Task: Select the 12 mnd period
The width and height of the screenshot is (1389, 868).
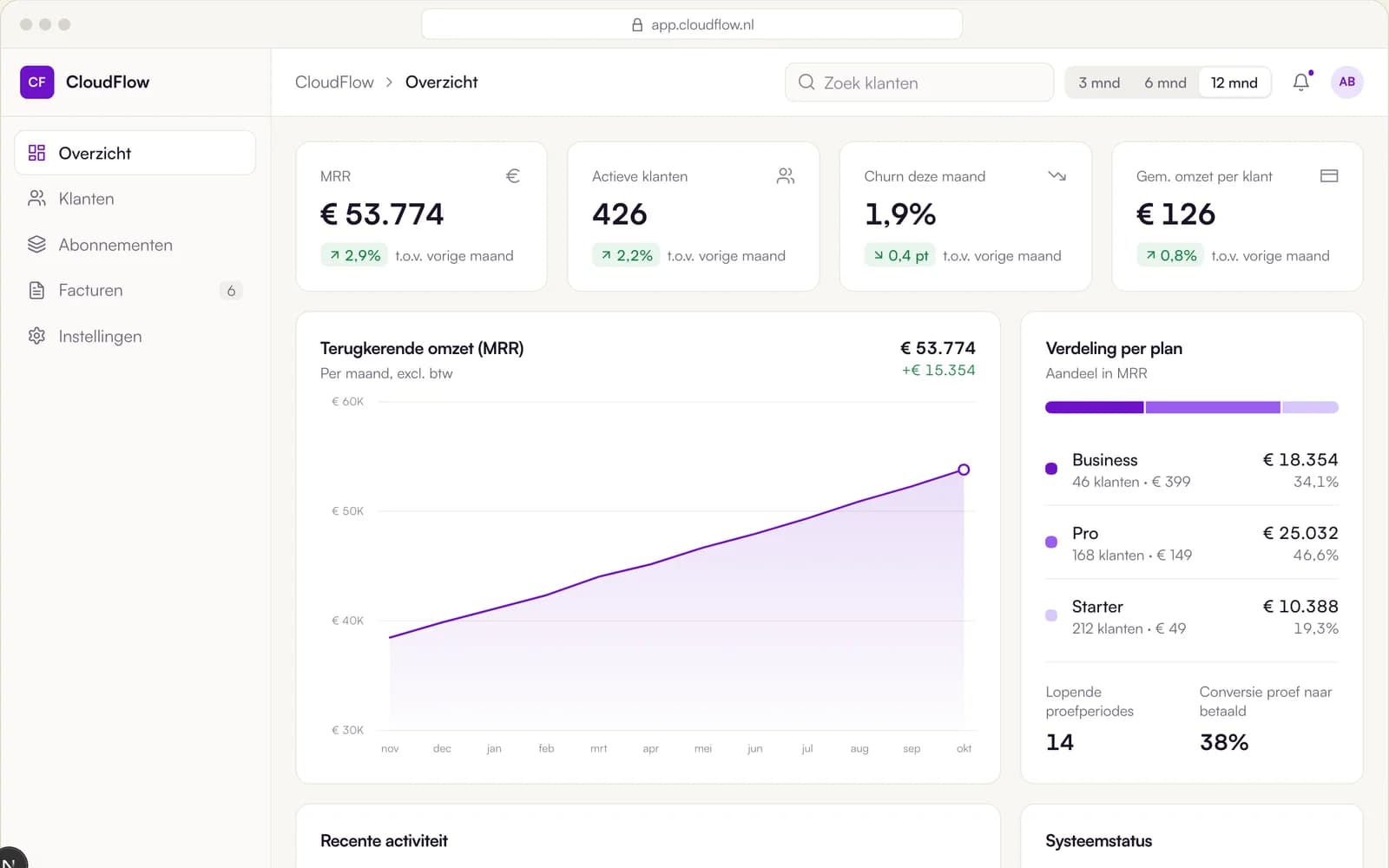Action: 1234,82
